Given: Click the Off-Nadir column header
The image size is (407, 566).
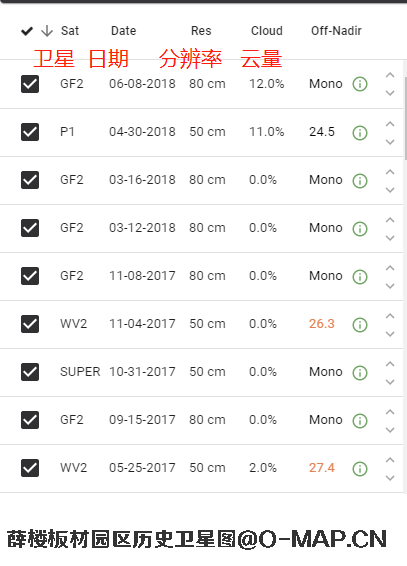Looking at the screenshot, I should pos(336,31).
